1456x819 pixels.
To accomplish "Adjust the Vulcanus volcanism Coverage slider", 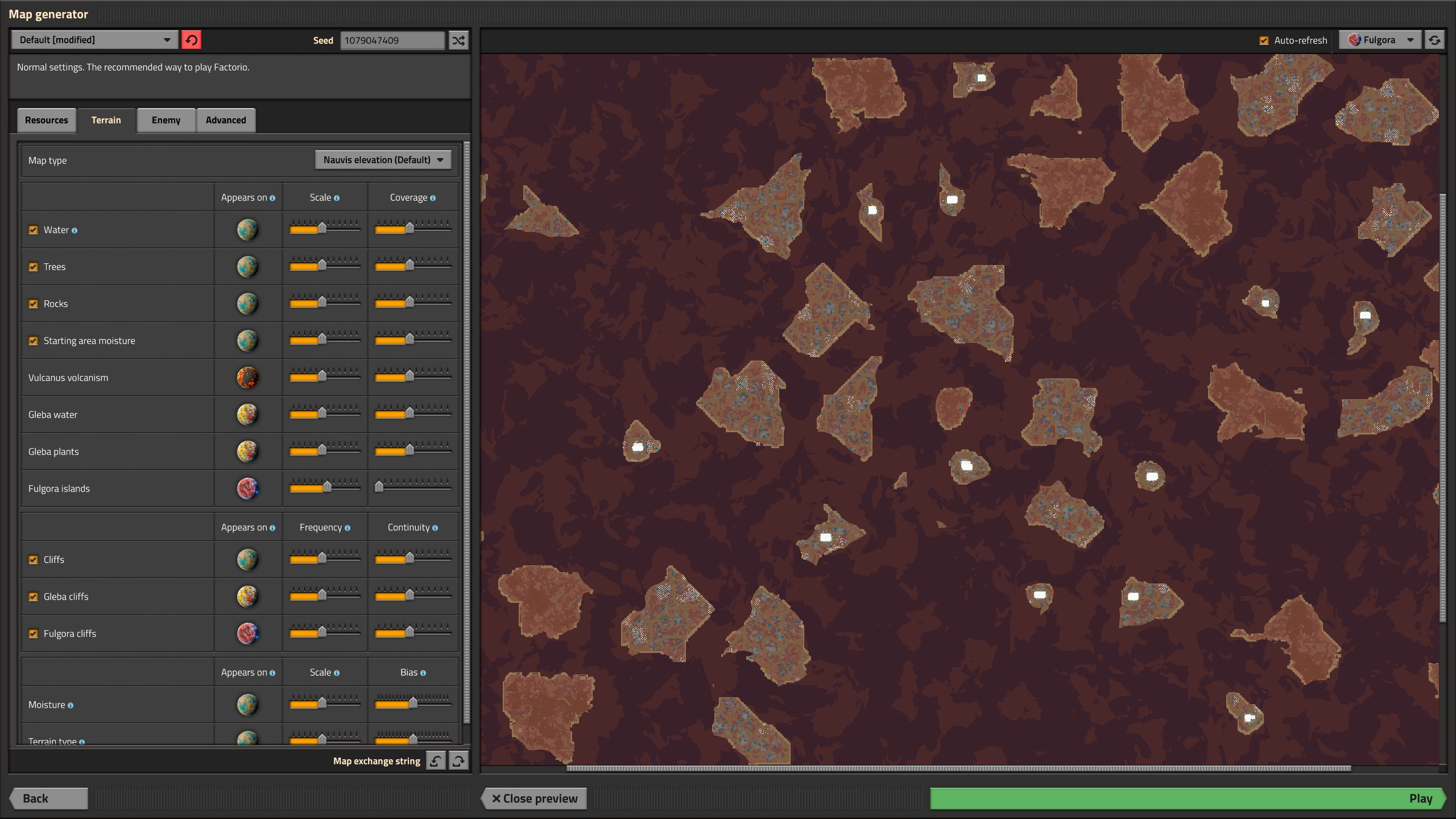I will (x=413, y=377).
